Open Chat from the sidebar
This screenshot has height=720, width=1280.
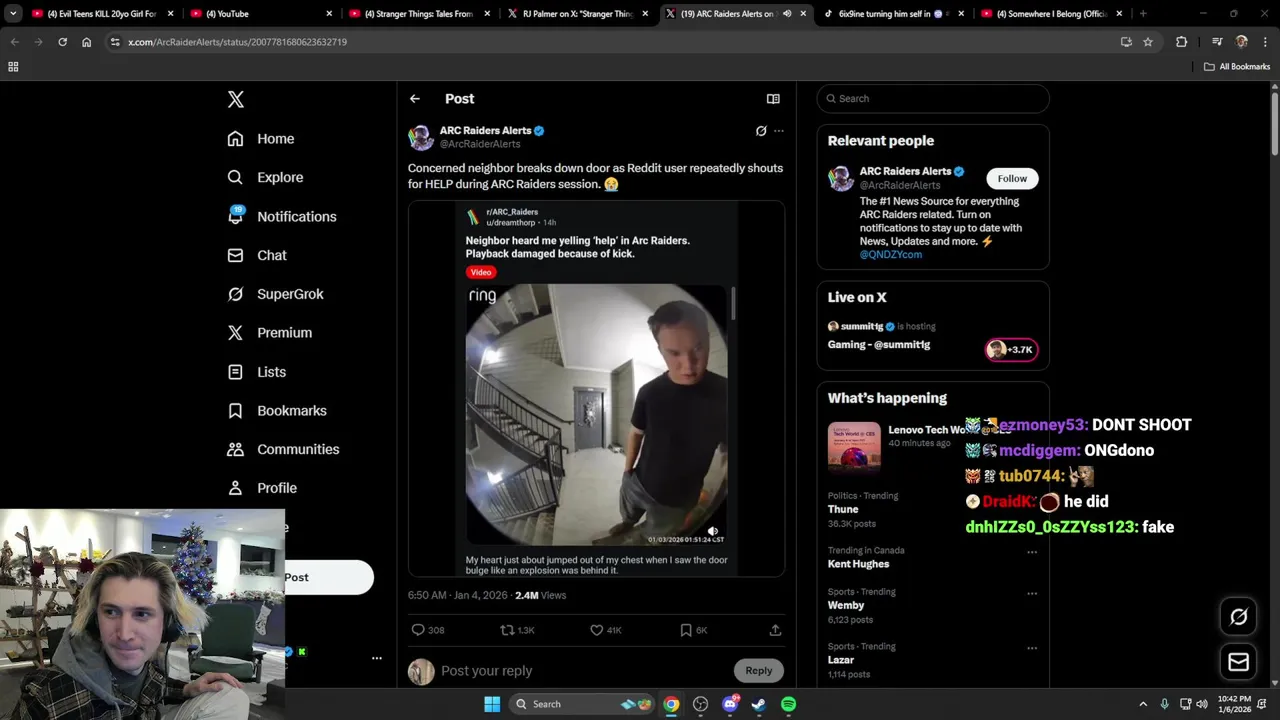point(257,255)
